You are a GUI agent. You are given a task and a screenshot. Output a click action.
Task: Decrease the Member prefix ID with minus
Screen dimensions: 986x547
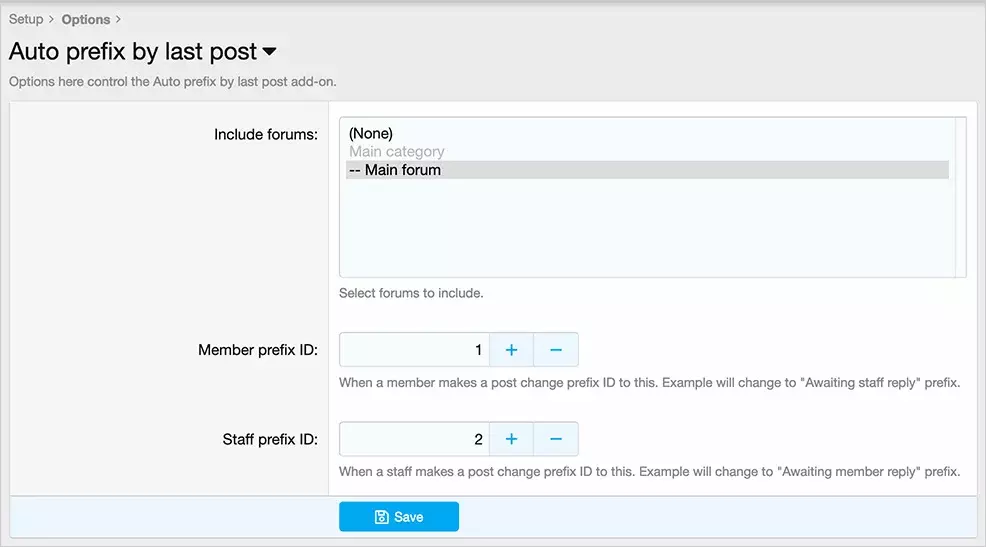click(x=556, y=350)
